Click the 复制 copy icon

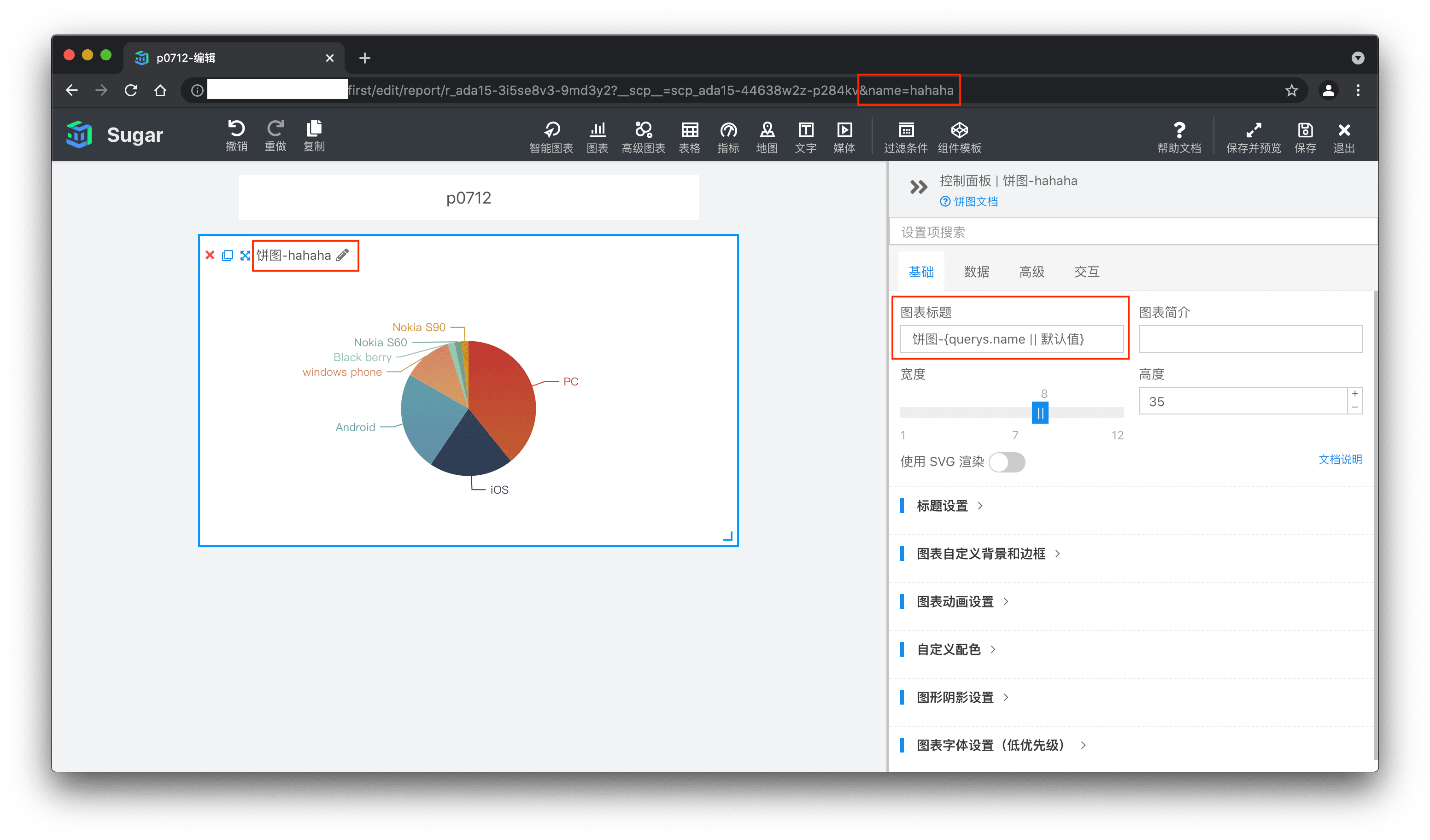pos(314,135)
